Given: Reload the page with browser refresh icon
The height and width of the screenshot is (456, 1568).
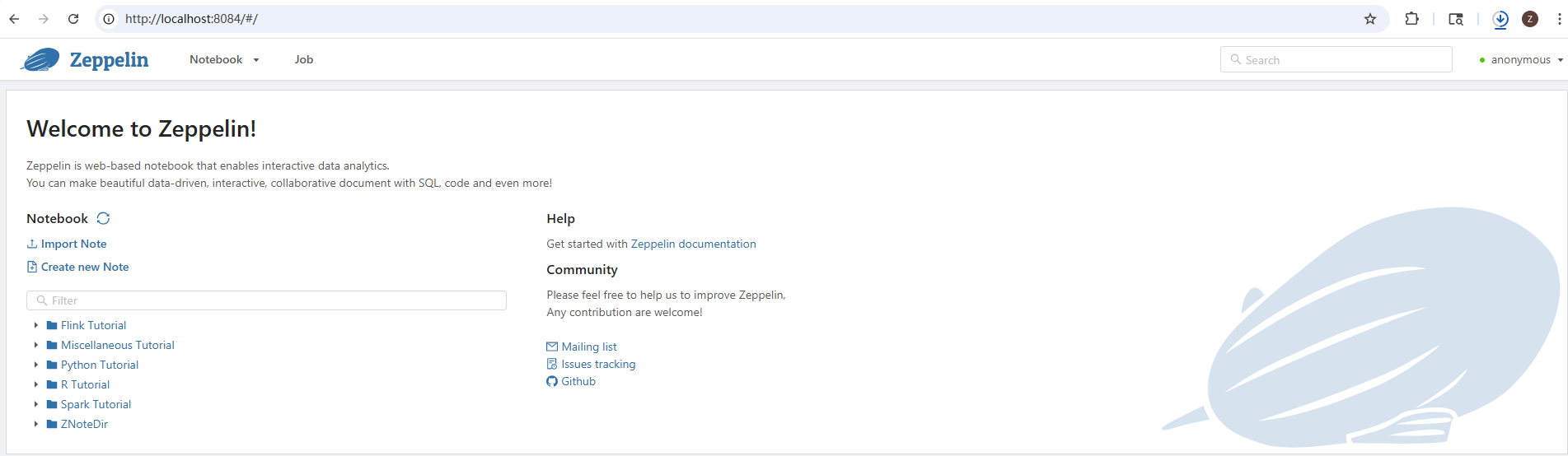Looking at the screenshot, I should point(73,19).
